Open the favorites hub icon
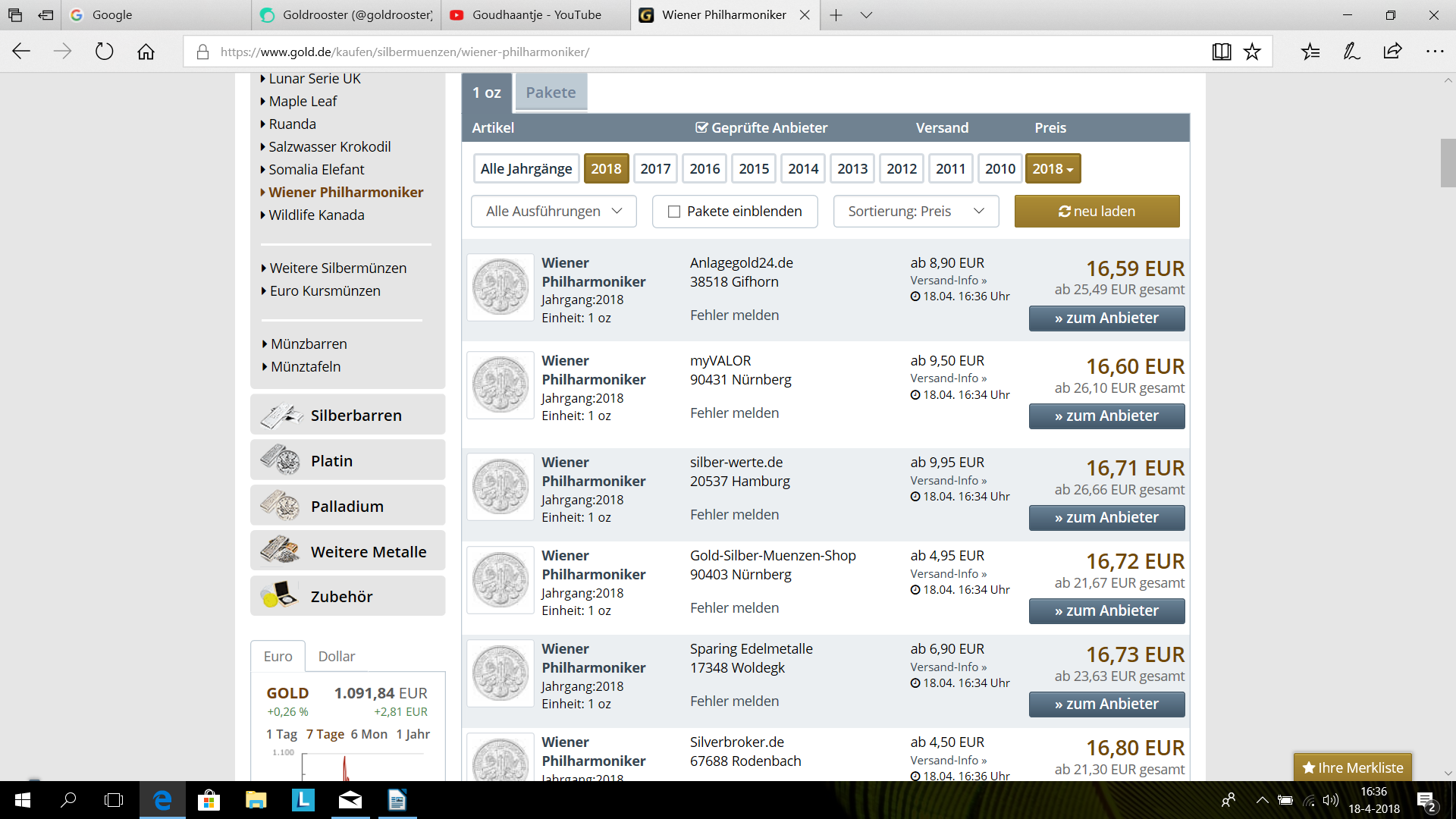Image resolution: width=1456 pixels, height=819 pixels. (x=1310, y=52)
